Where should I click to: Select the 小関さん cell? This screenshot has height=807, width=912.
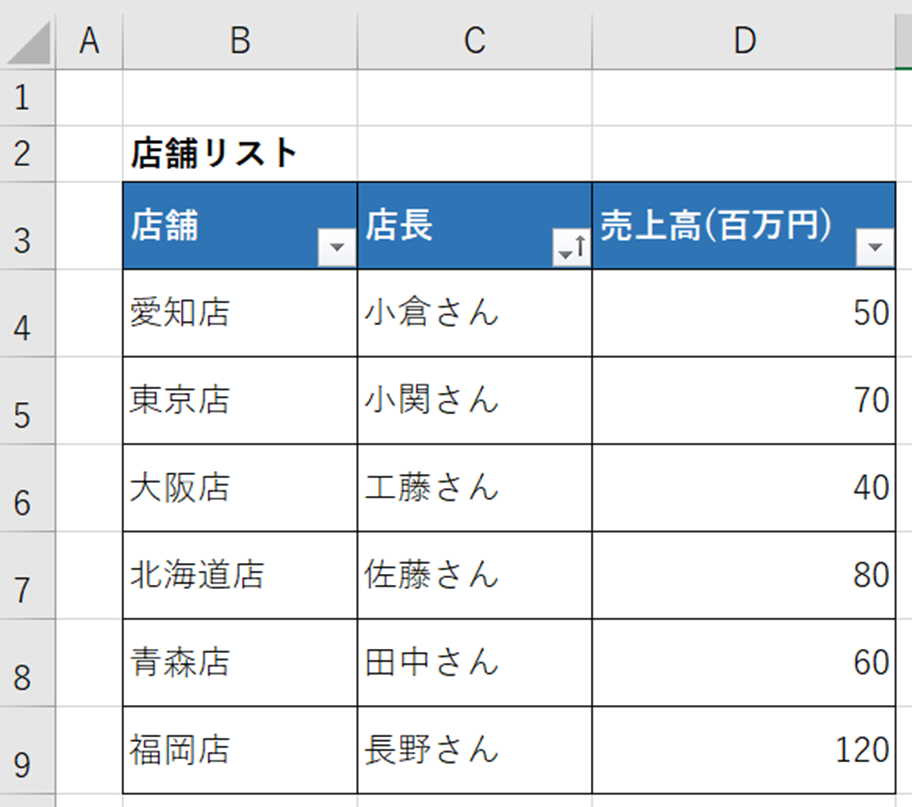point(475,400)
